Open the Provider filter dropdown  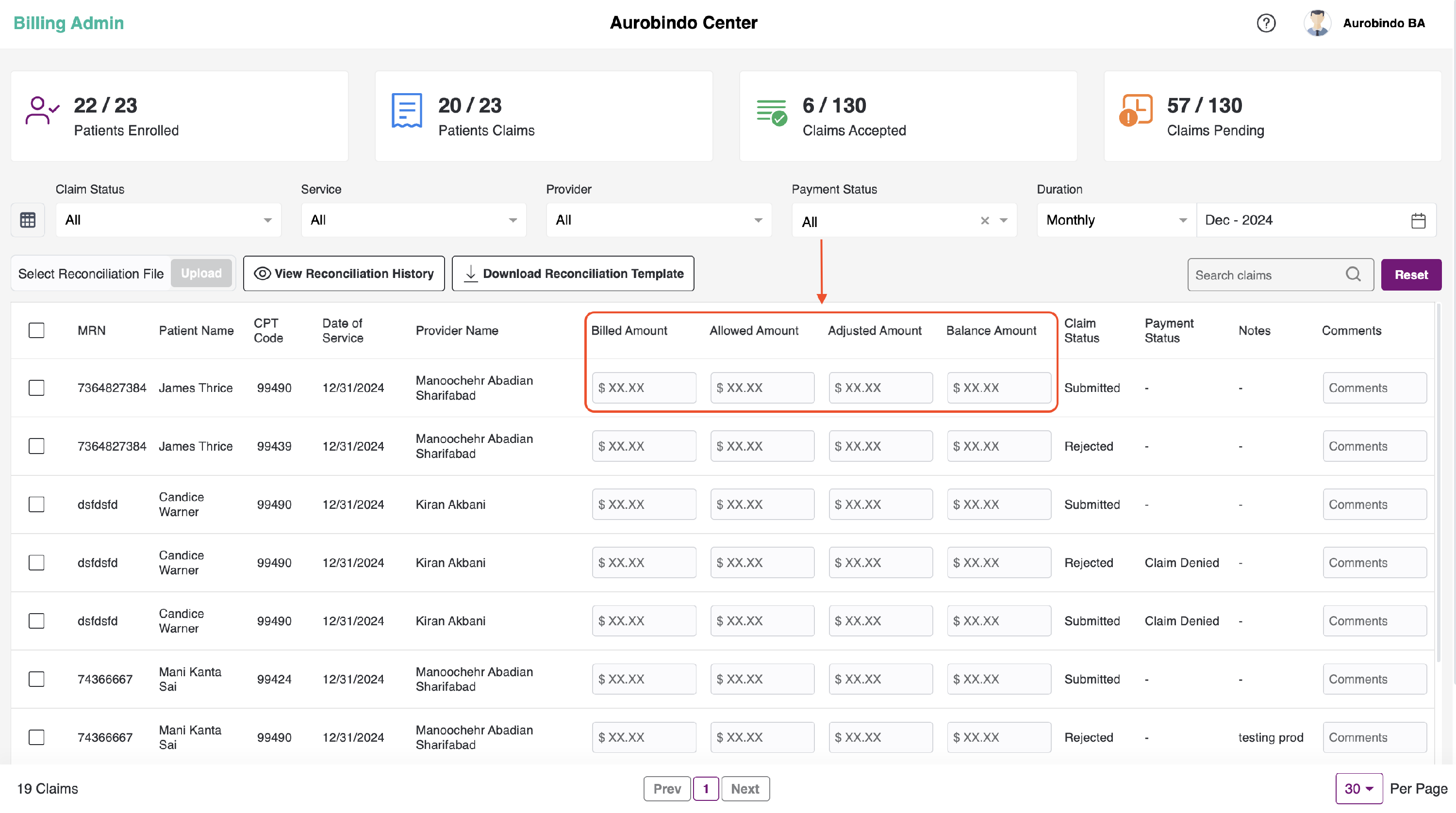tap(659, 220)
